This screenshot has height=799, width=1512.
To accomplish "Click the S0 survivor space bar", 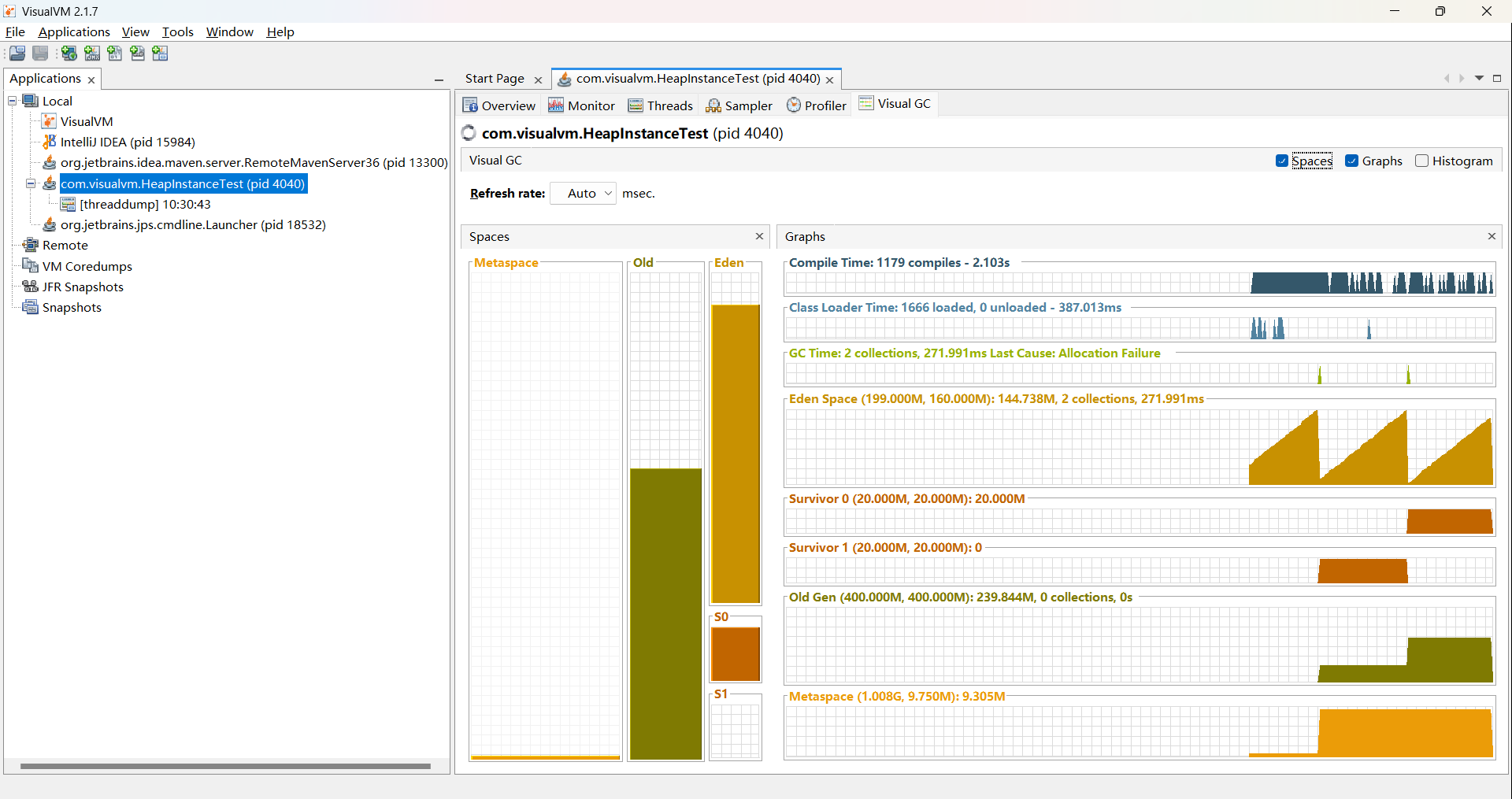I will point(736,654).
